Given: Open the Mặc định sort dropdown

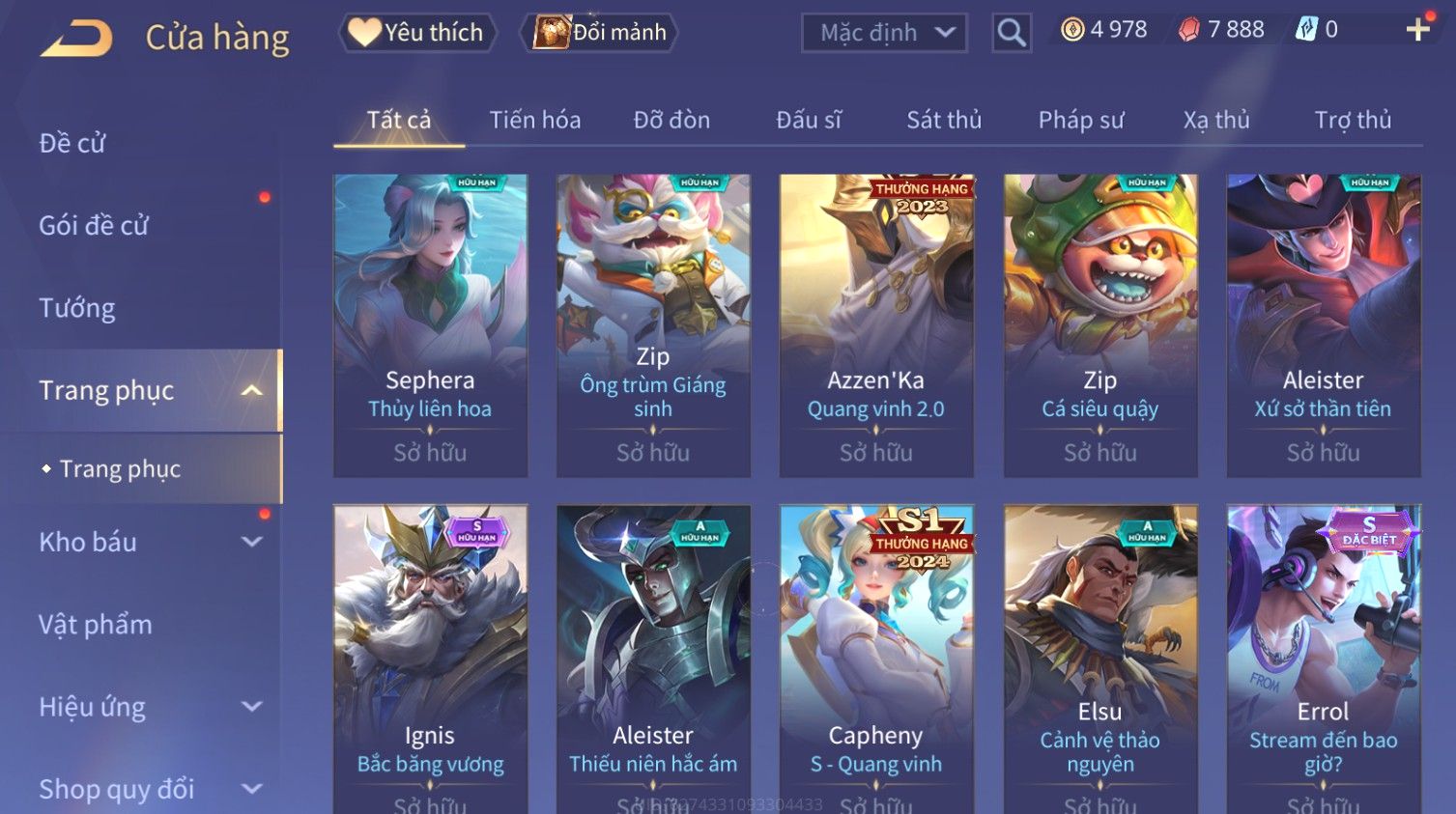Looking at the screenshot, I should coord(884,33).
